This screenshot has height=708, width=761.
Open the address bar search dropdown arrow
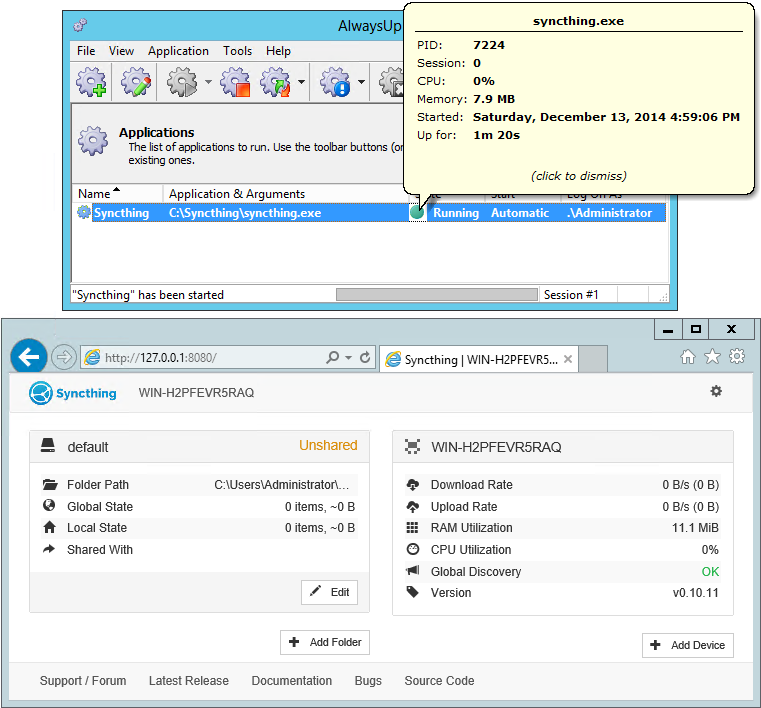click(348, 358)
